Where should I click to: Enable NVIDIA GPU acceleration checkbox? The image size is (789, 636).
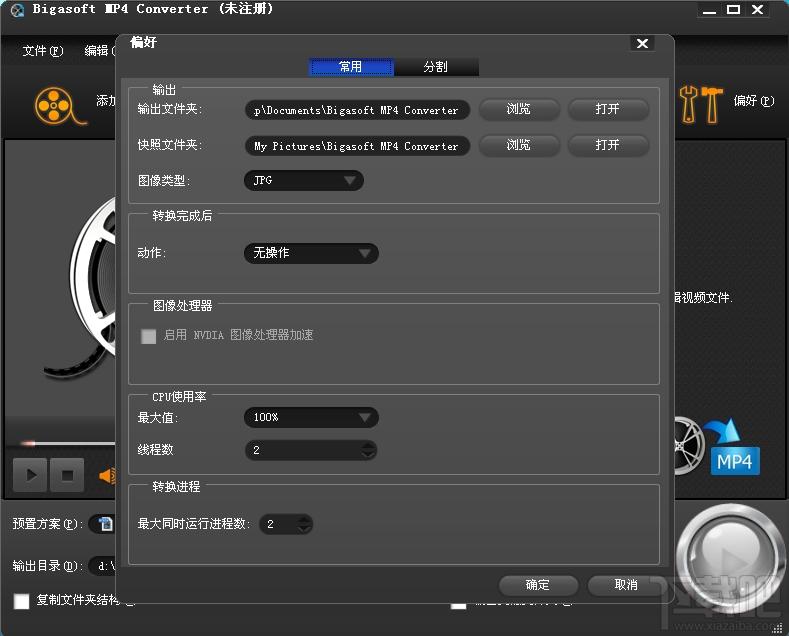(148, 336)
